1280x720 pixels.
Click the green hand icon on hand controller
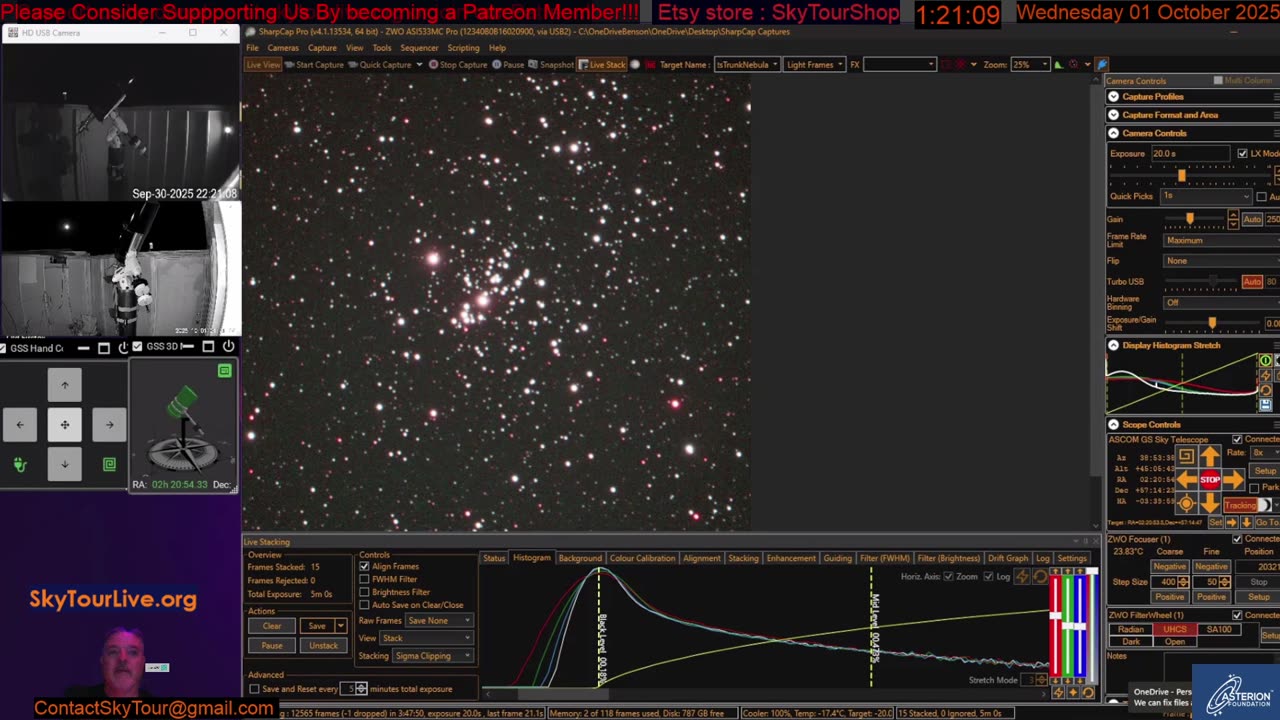[19, 465]
